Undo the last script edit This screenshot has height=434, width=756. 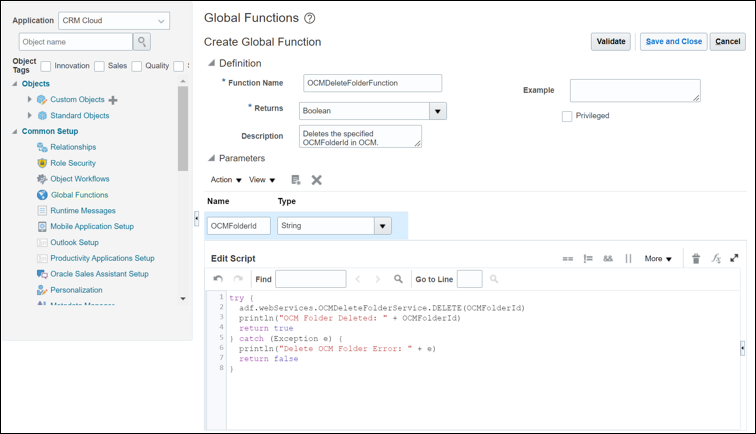click(x=218, y=279)
